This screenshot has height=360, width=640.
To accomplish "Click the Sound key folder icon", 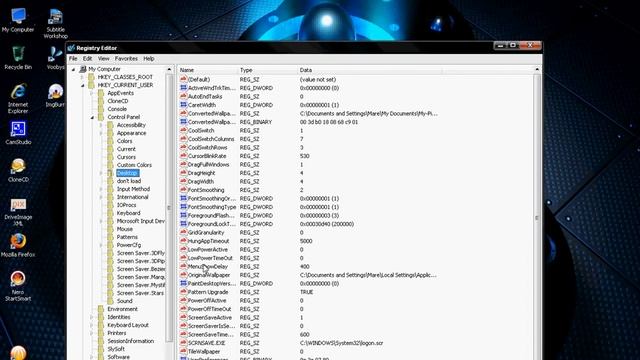I will [110, 301].
